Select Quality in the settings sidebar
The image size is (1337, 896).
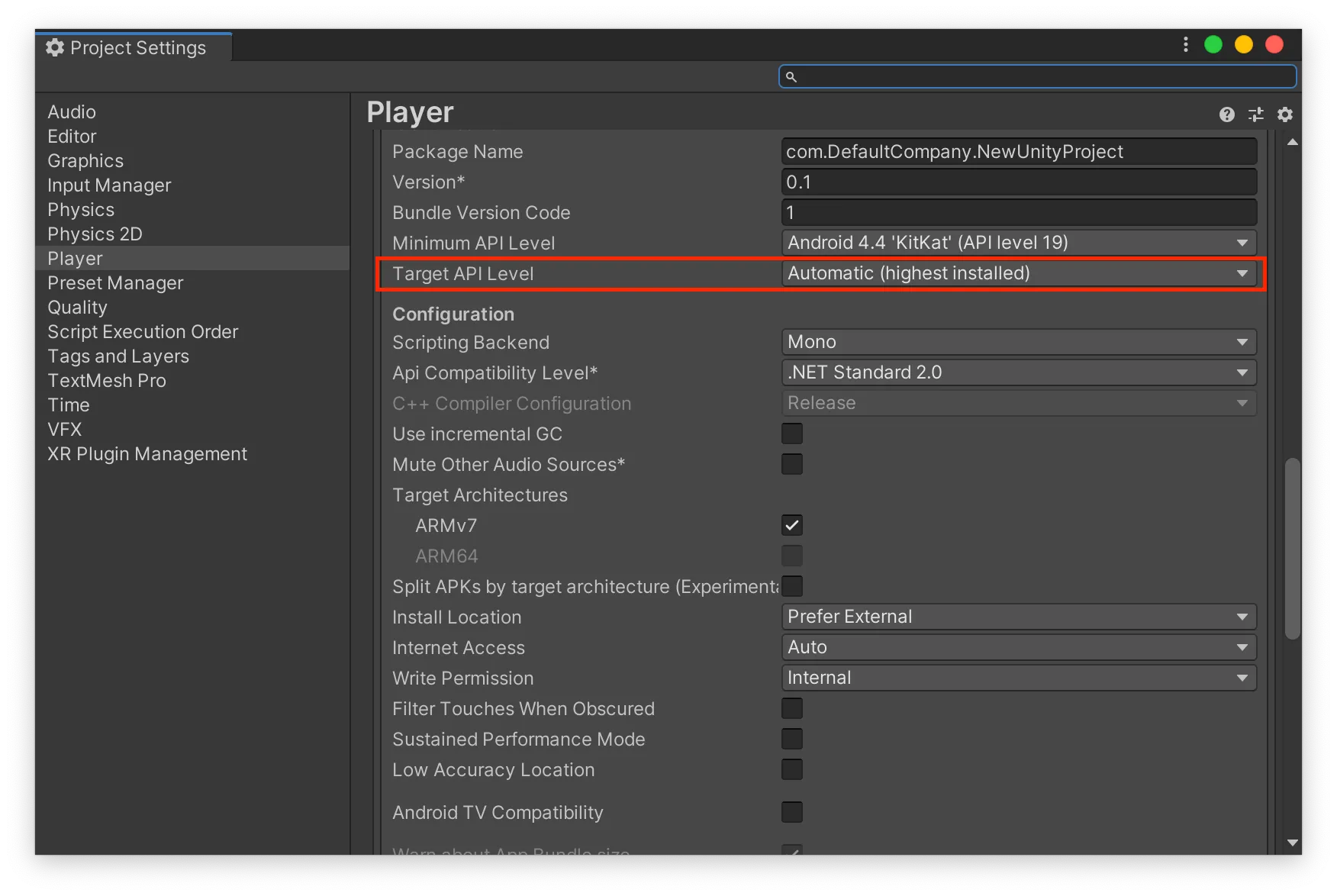(77, 307)
